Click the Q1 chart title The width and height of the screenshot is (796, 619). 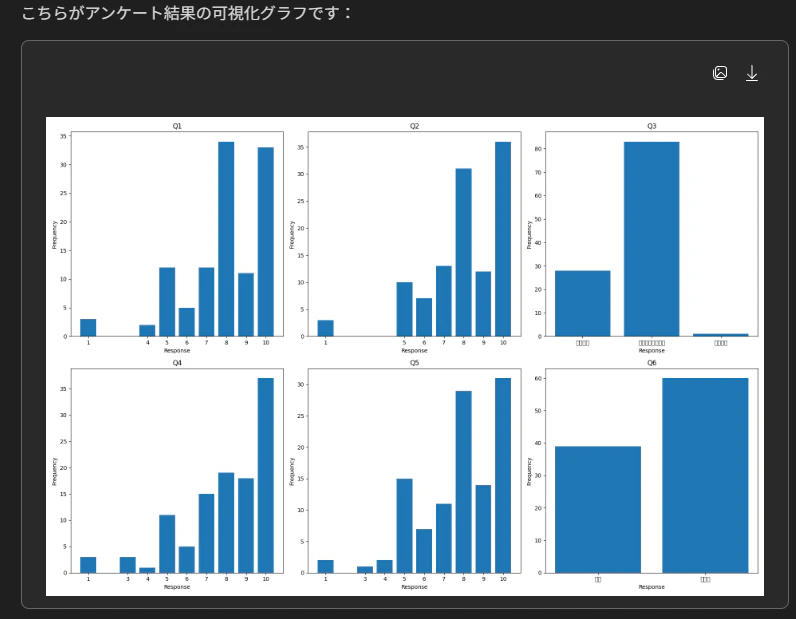[x=177, y=126]
